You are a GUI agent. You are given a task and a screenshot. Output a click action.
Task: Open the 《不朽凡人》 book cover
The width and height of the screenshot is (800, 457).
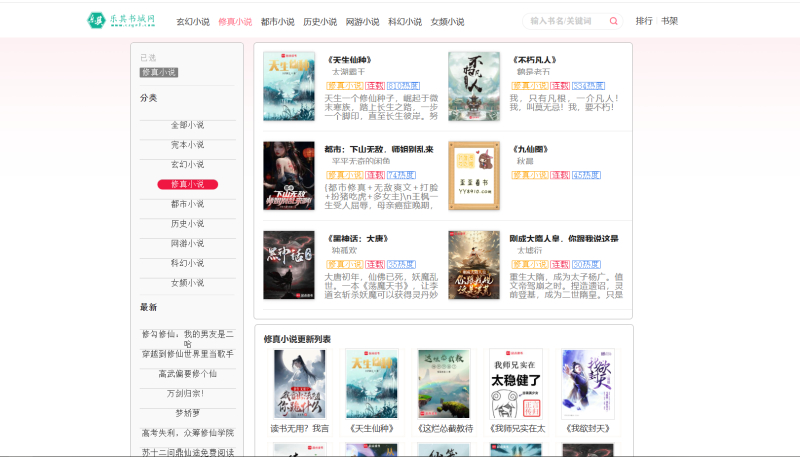474,86
